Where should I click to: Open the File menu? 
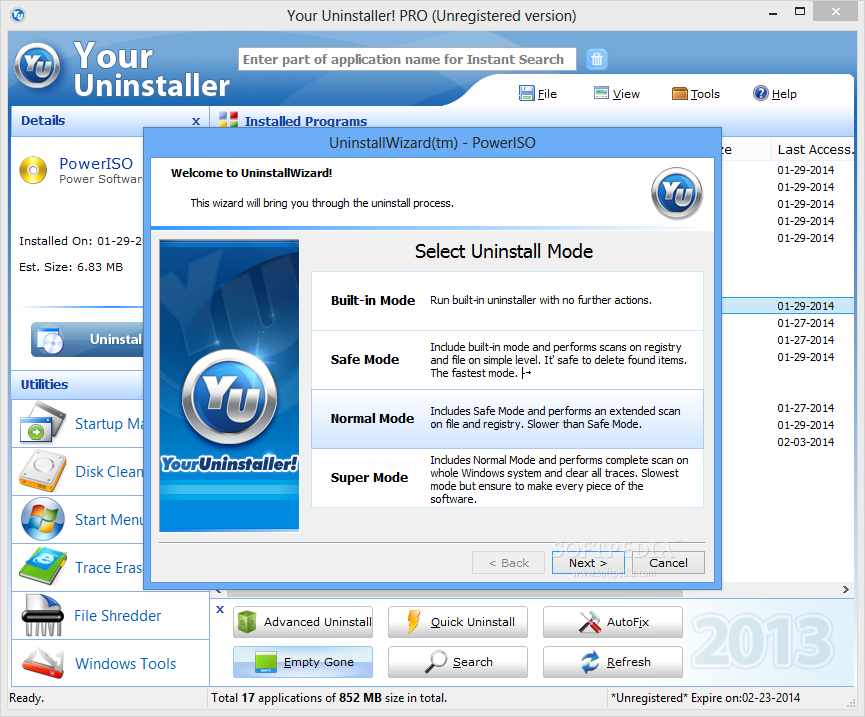pyautogui.click(x=538, y=94)
